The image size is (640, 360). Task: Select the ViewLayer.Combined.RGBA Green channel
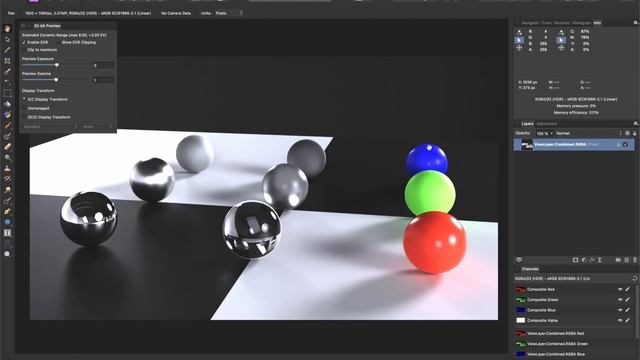[x=574, y=344]
